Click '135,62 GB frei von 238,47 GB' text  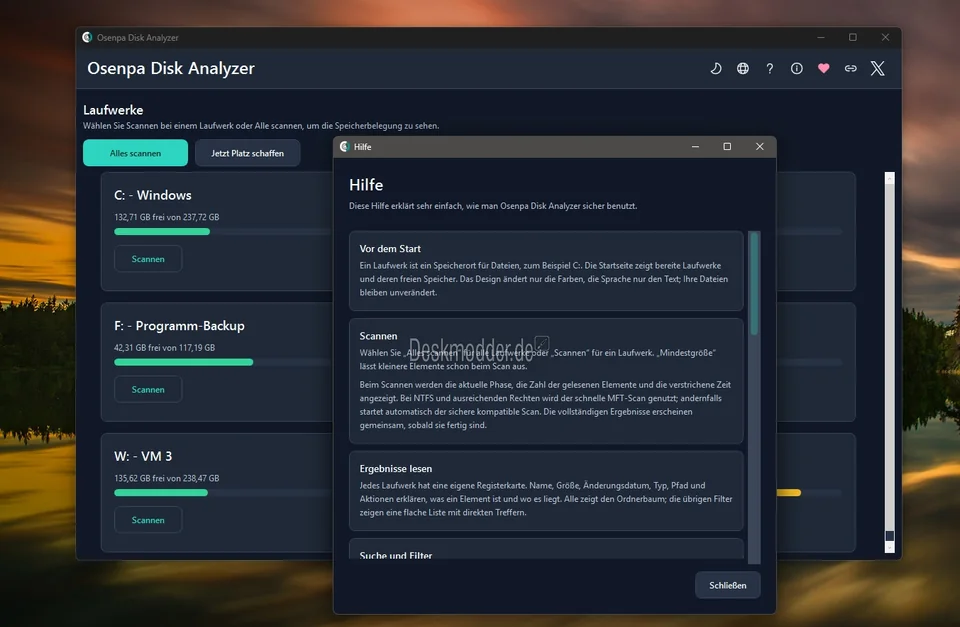(167, 478)
